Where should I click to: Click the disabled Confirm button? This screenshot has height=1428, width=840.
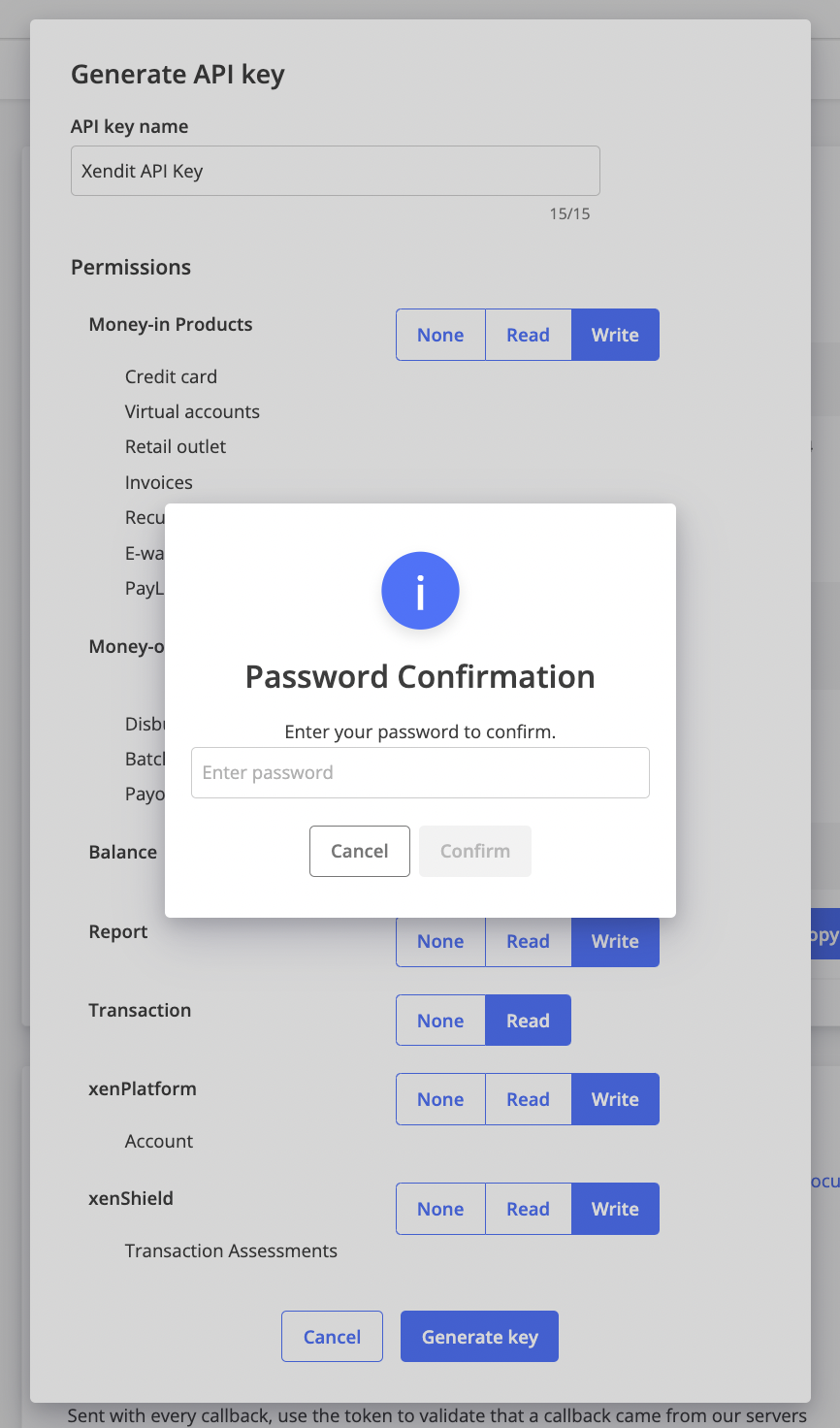(475, 851)
